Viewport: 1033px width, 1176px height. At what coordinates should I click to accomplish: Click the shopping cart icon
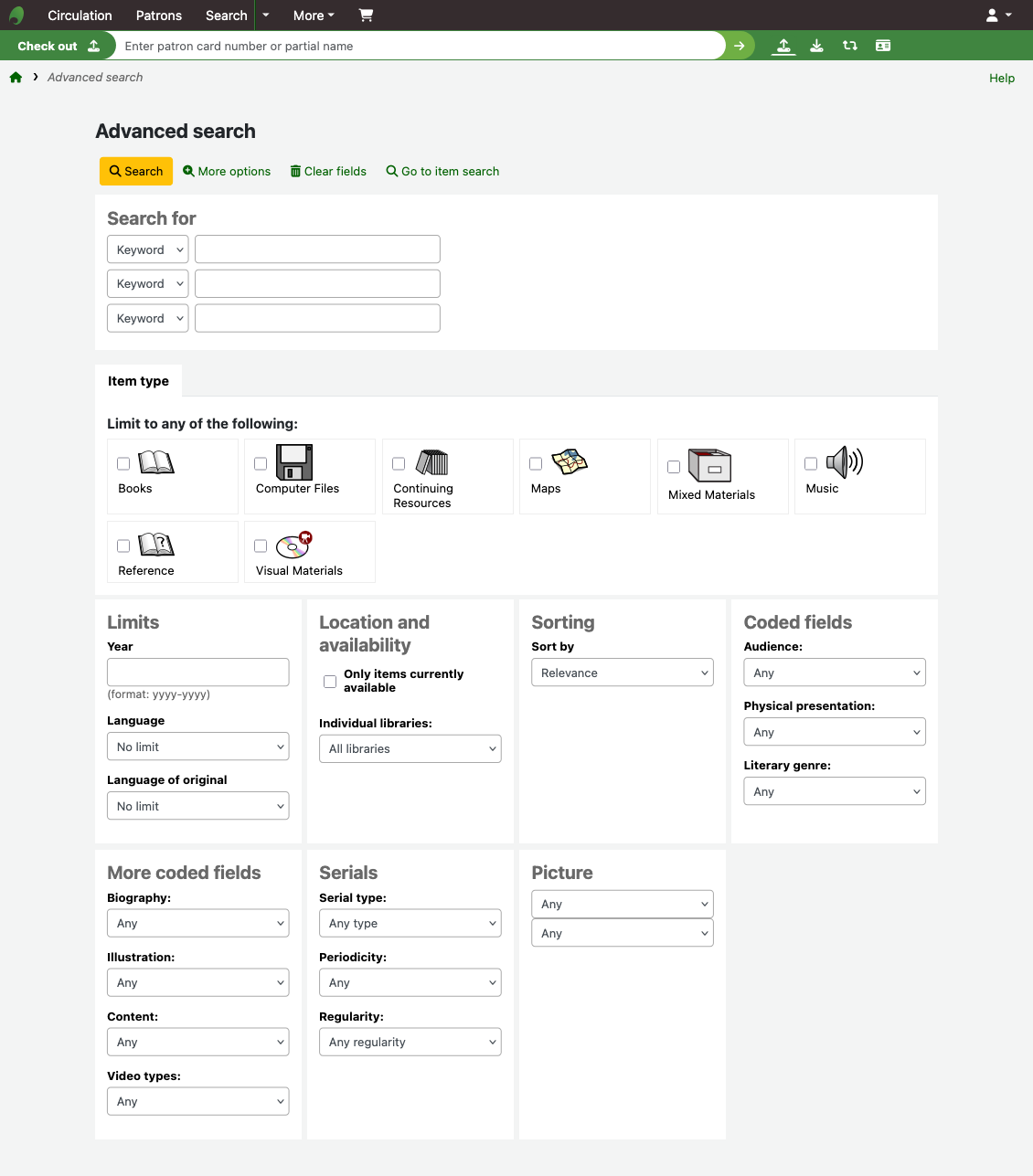(x=366, y=16)
